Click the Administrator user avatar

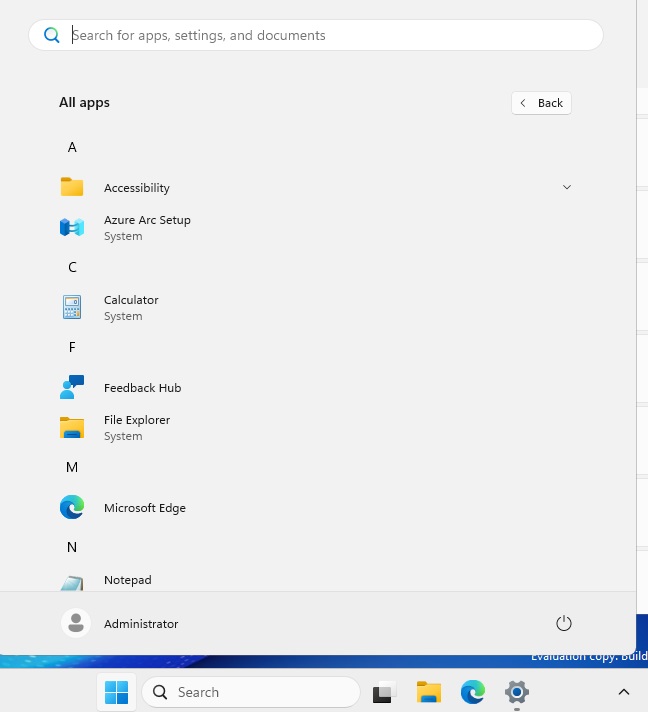point(76,623)
